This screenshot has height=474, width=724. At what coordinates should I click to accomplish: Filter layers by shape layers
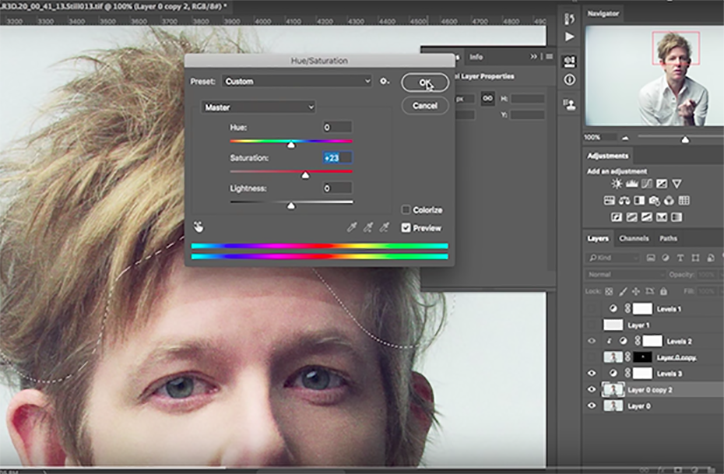click(x=695, y=258)
